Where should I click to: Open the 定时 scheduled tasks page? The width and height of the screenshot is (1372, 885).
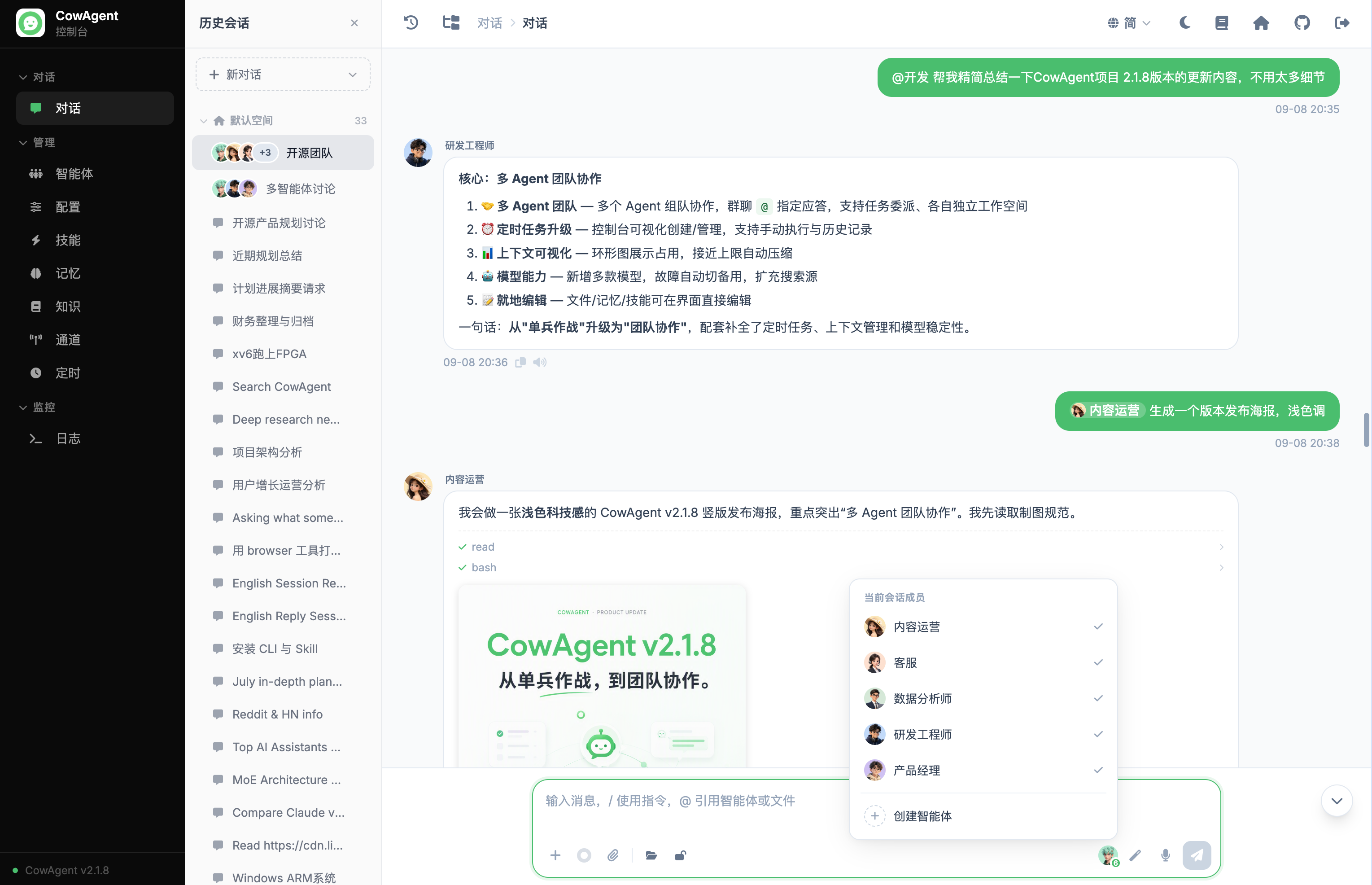(95, 373)
